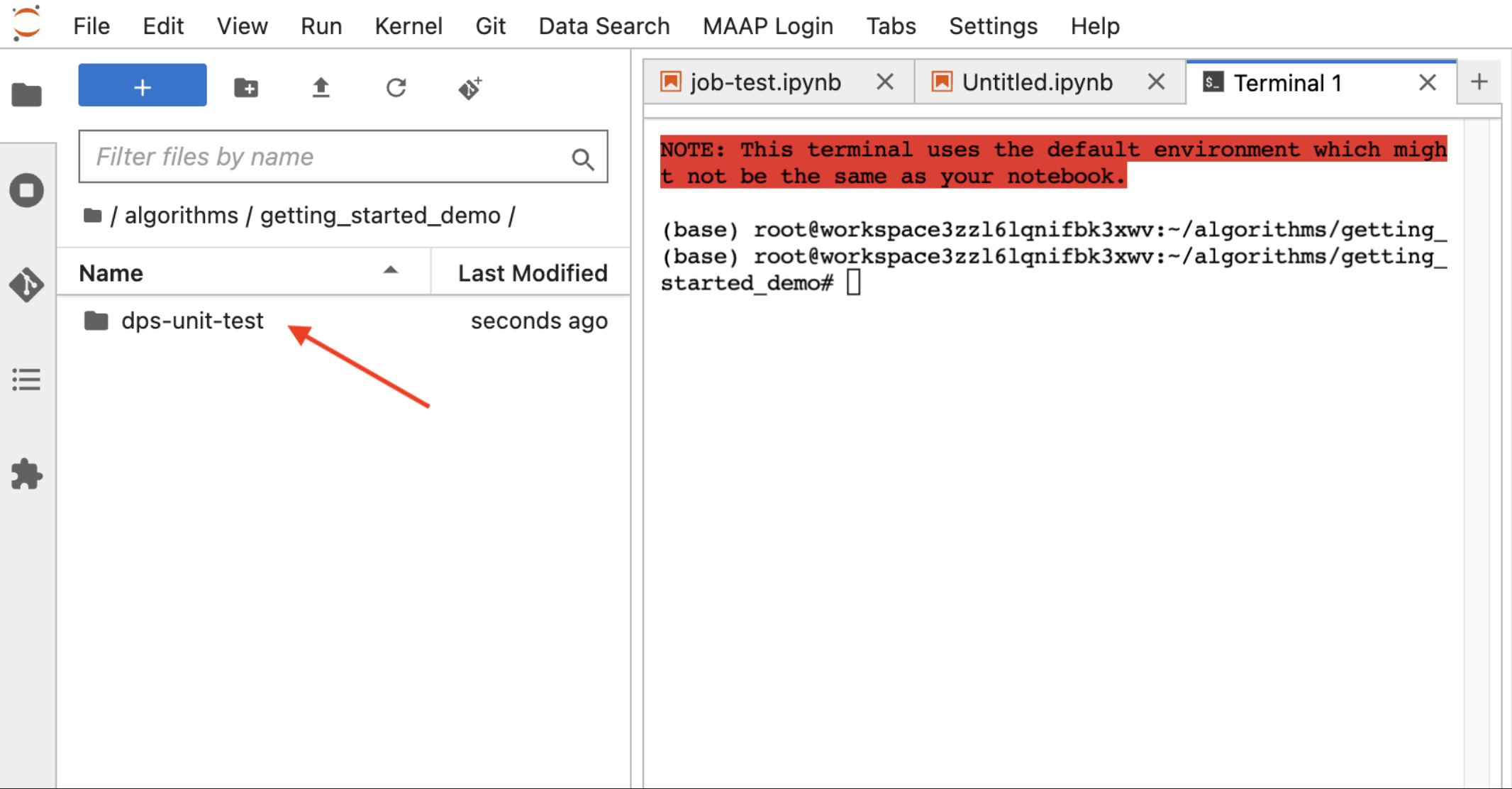The image size is (1512, 789).
Task: Click the seconds ago modified time
Action: (x=539, y=321)
